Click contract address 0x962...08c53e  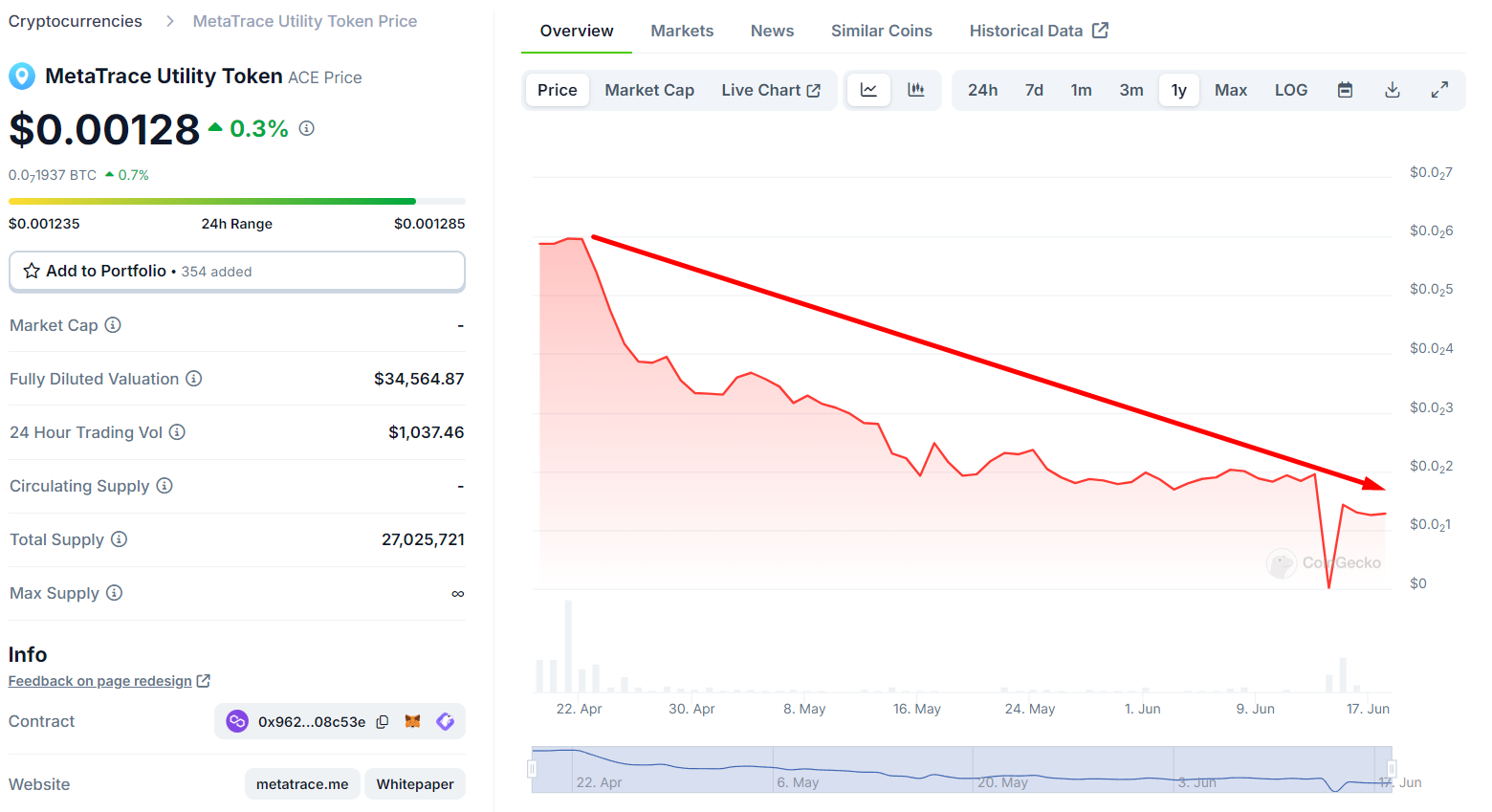click(312, 722)
